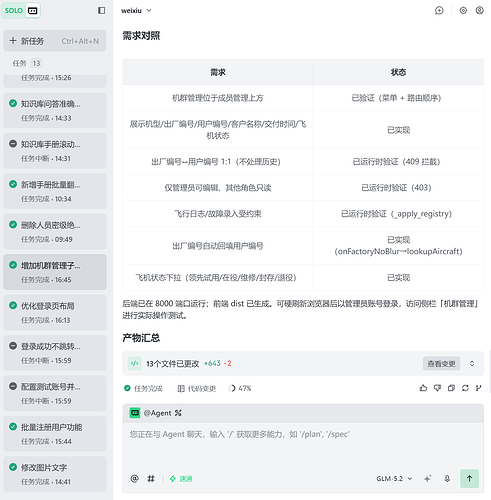The image size is (491, 500).
Task: Open new chat icon in header
Action: (439, 10)
